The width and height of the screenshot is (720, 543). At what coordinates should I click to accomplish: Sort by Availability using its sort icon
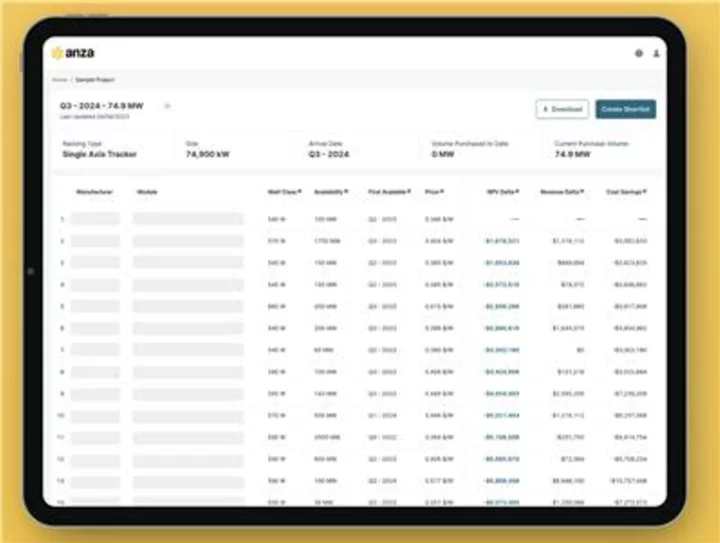pyautogui.click(x=346, y=191)
